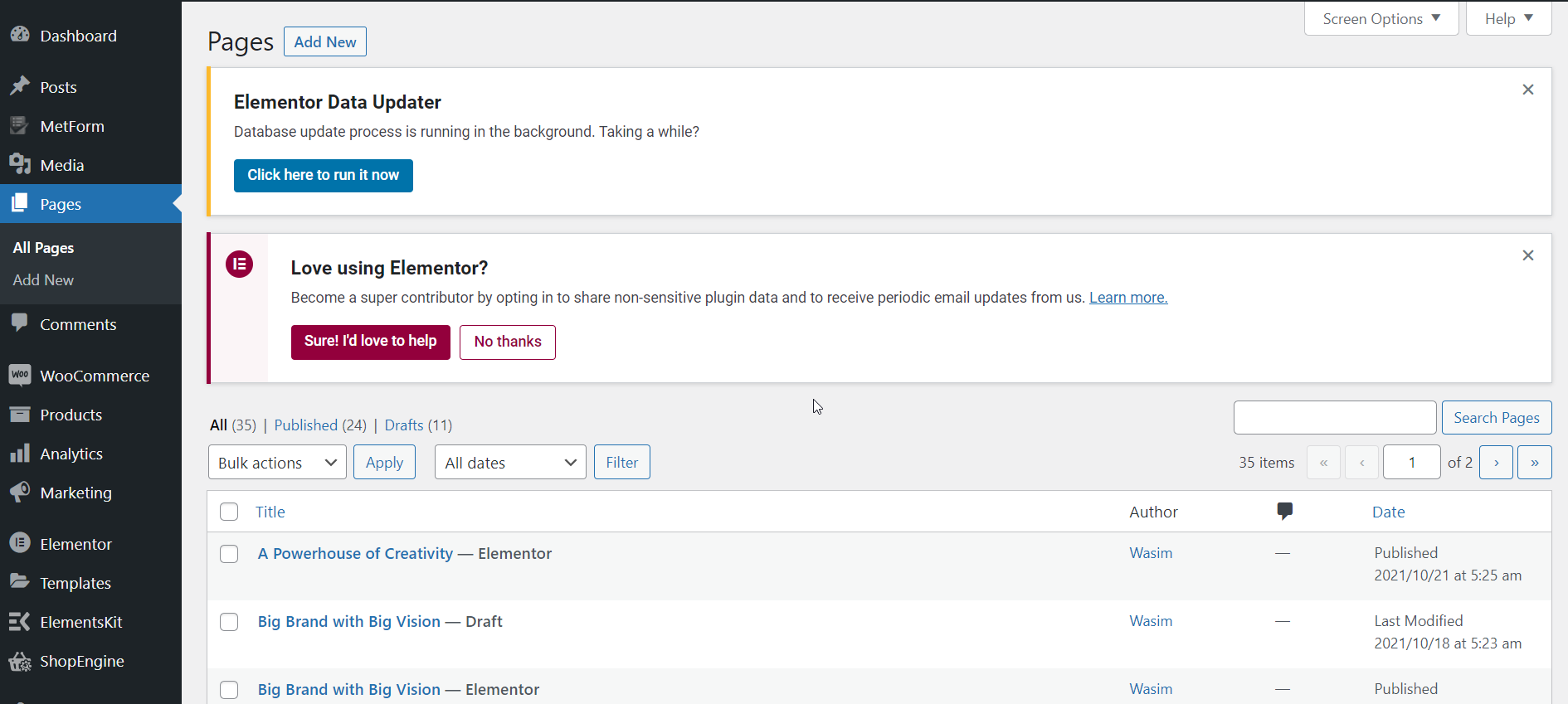Click 'Published 2021/10/21 at 5:25 am' date
Screen dimensions: 1568x704
[x=1448, y=564]
